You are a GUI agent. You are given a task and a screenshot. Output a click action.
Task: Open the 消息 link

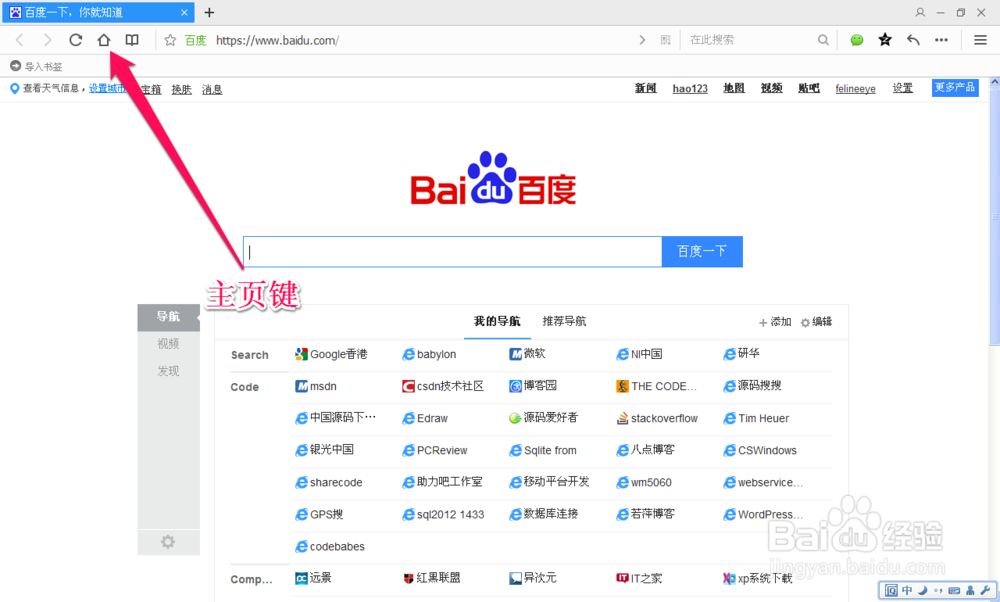point(212,89)
